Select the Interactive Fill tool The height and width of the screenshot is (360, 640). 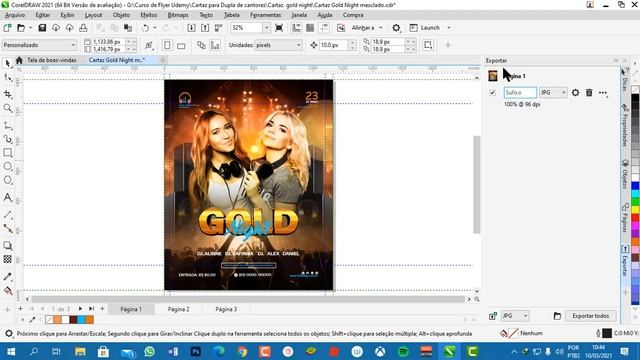pos(7,291)
